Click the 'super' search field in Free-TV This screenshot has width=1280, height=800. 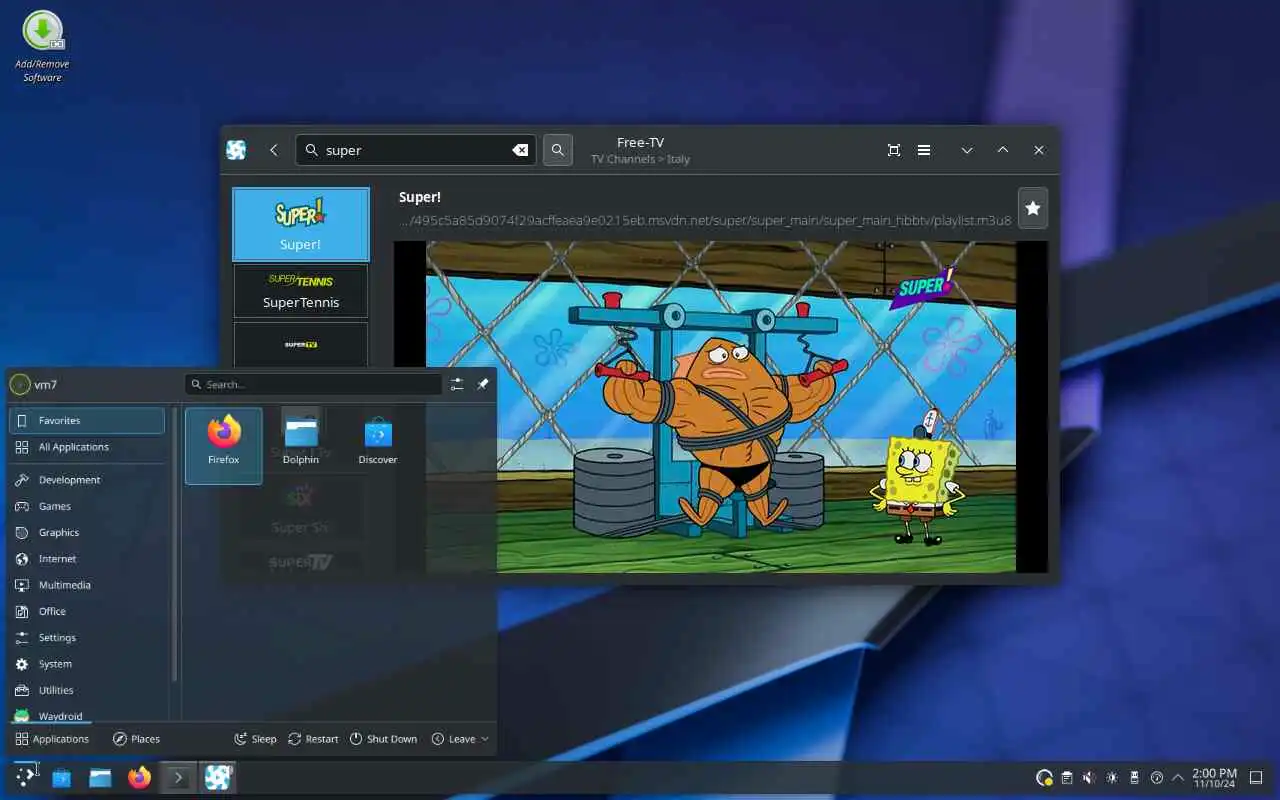pos(416,150)
